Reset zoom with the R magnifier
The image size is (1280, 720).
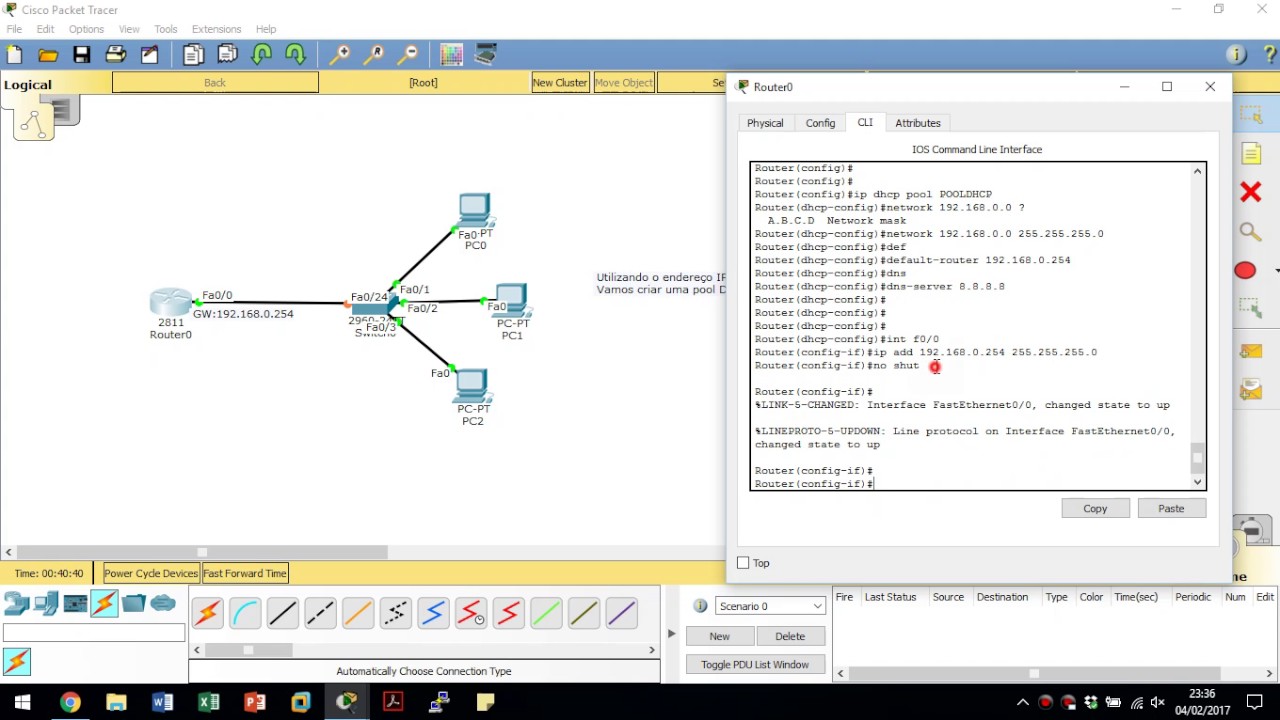(374, 55)
